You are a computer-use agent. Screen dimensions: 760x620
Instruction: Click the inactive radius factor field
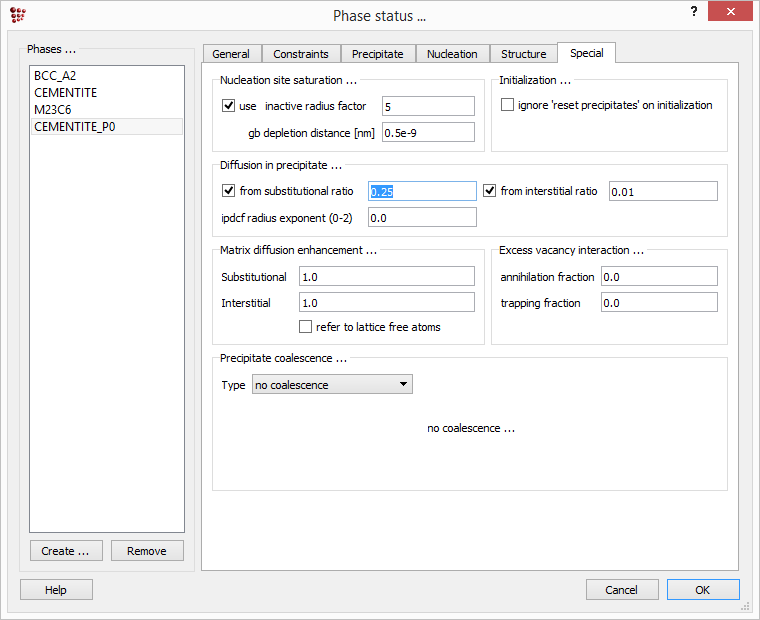(x=428, y=106)
